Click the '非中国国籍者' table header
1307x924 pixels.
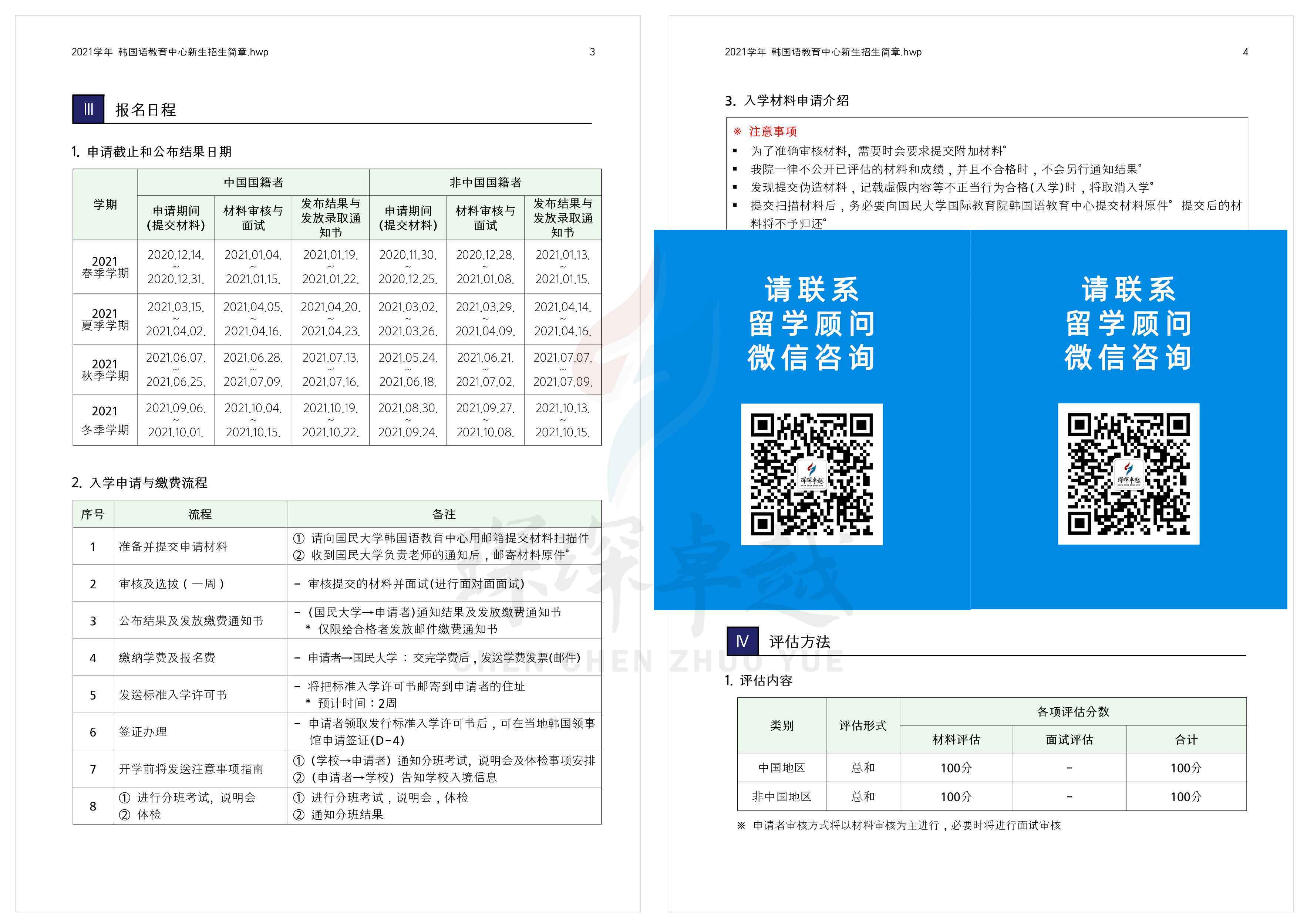[x=485, y=183]
